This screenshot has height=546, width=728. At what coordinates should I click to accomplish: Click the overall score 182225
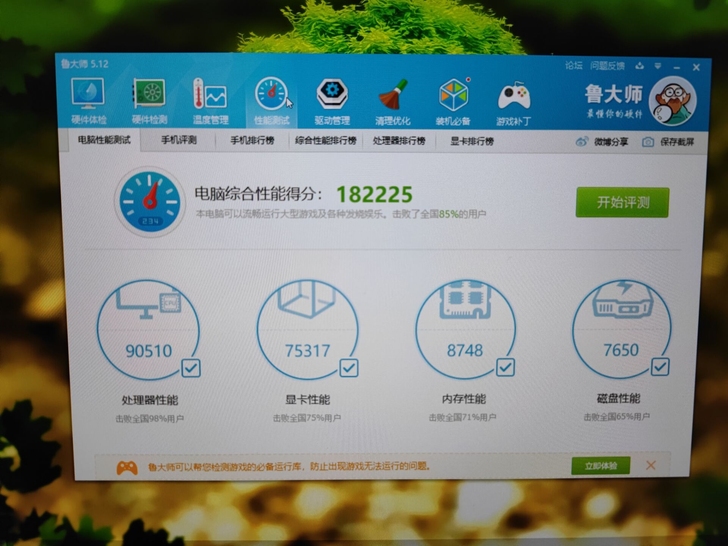pos(374,195)
